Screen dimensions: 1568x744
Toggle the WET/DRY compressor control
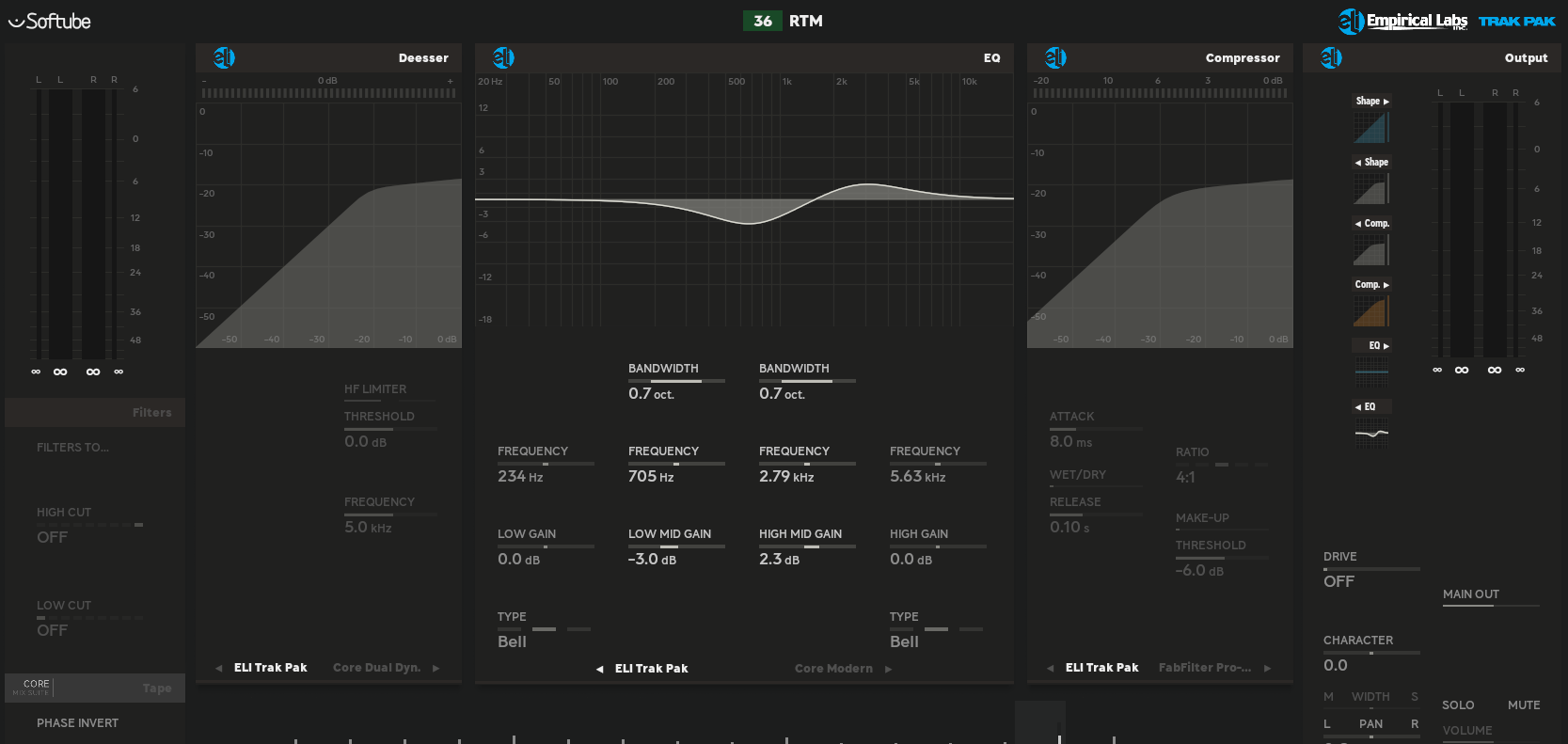pyautogui.click(x=1096, y=478)
